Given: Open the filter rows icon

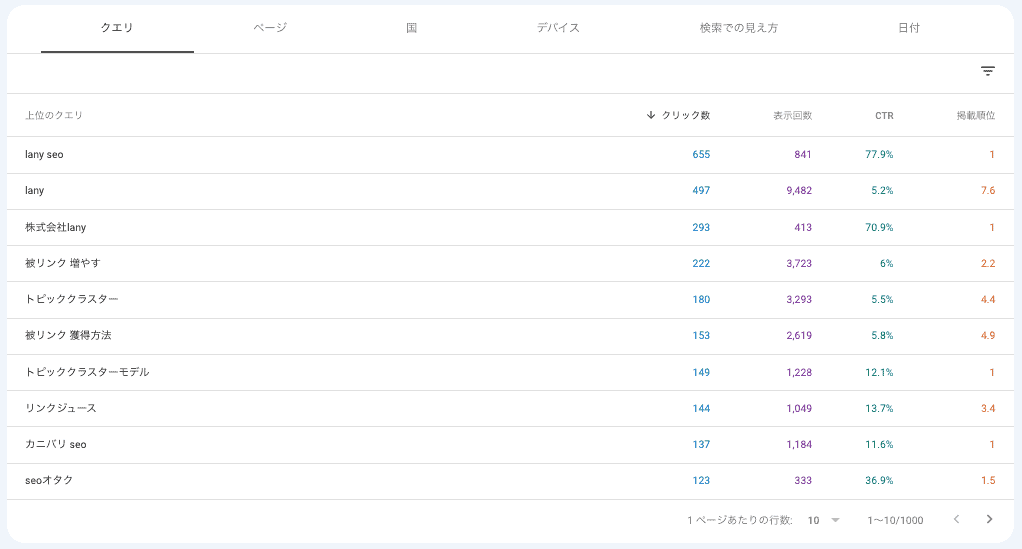Looking at the screenshot, I should (987, 71).
